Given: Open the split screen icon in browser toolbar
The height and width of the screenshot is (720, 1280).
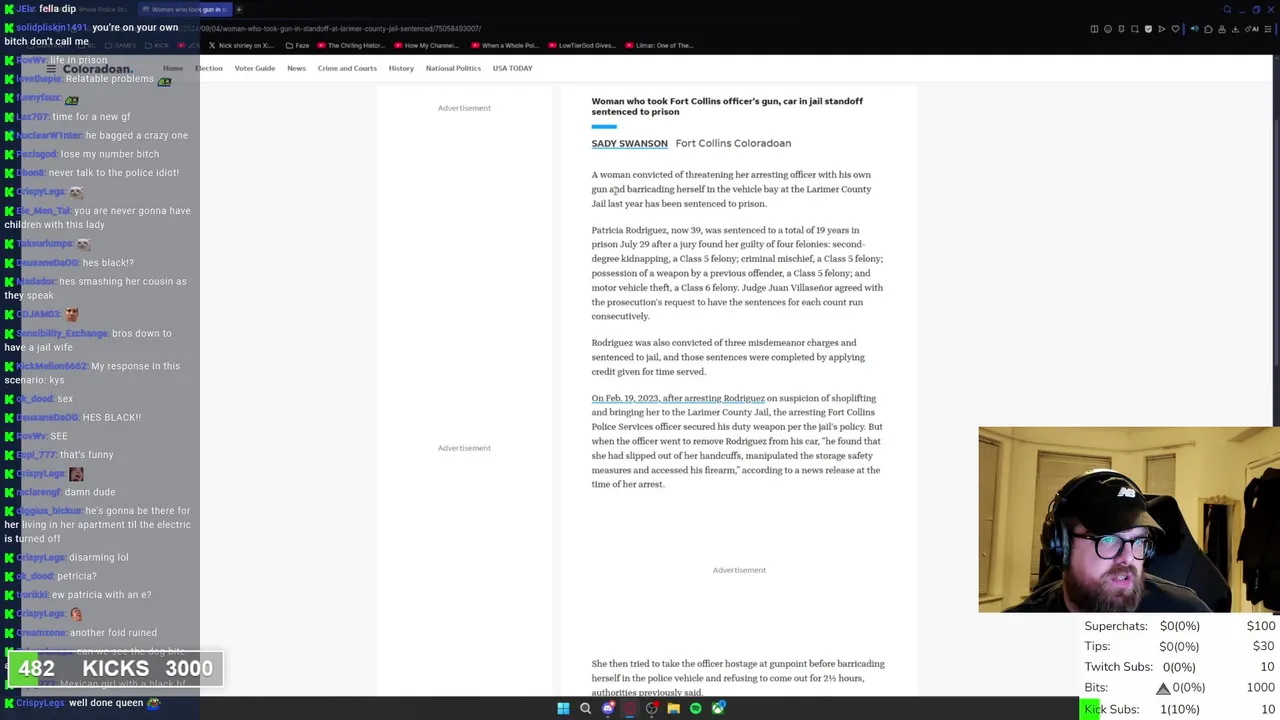Looking at the screenshot, I should (1094, 29).
